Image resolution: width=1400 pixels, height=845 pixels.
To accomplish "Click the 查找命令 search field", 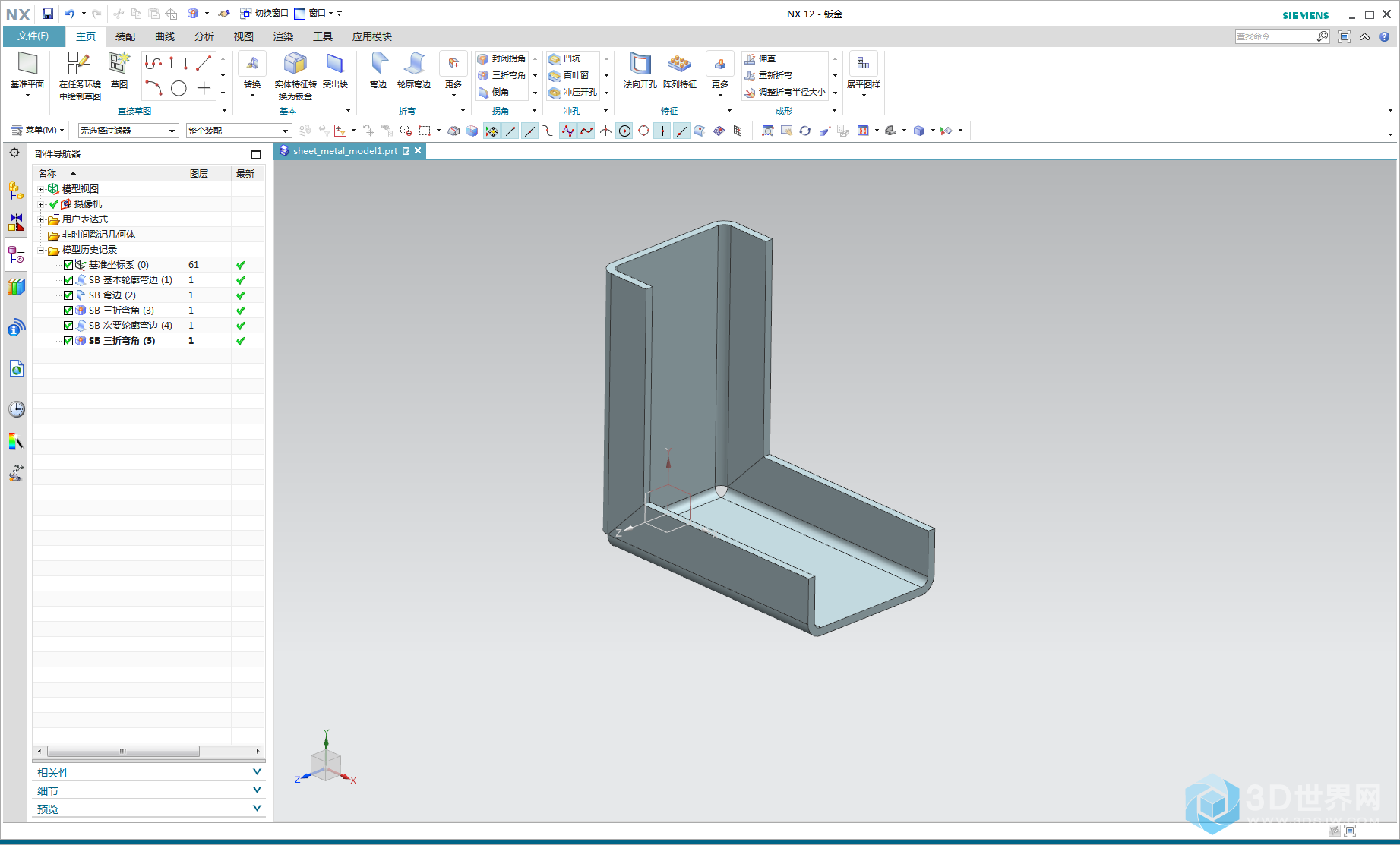I will point(1276,36).
